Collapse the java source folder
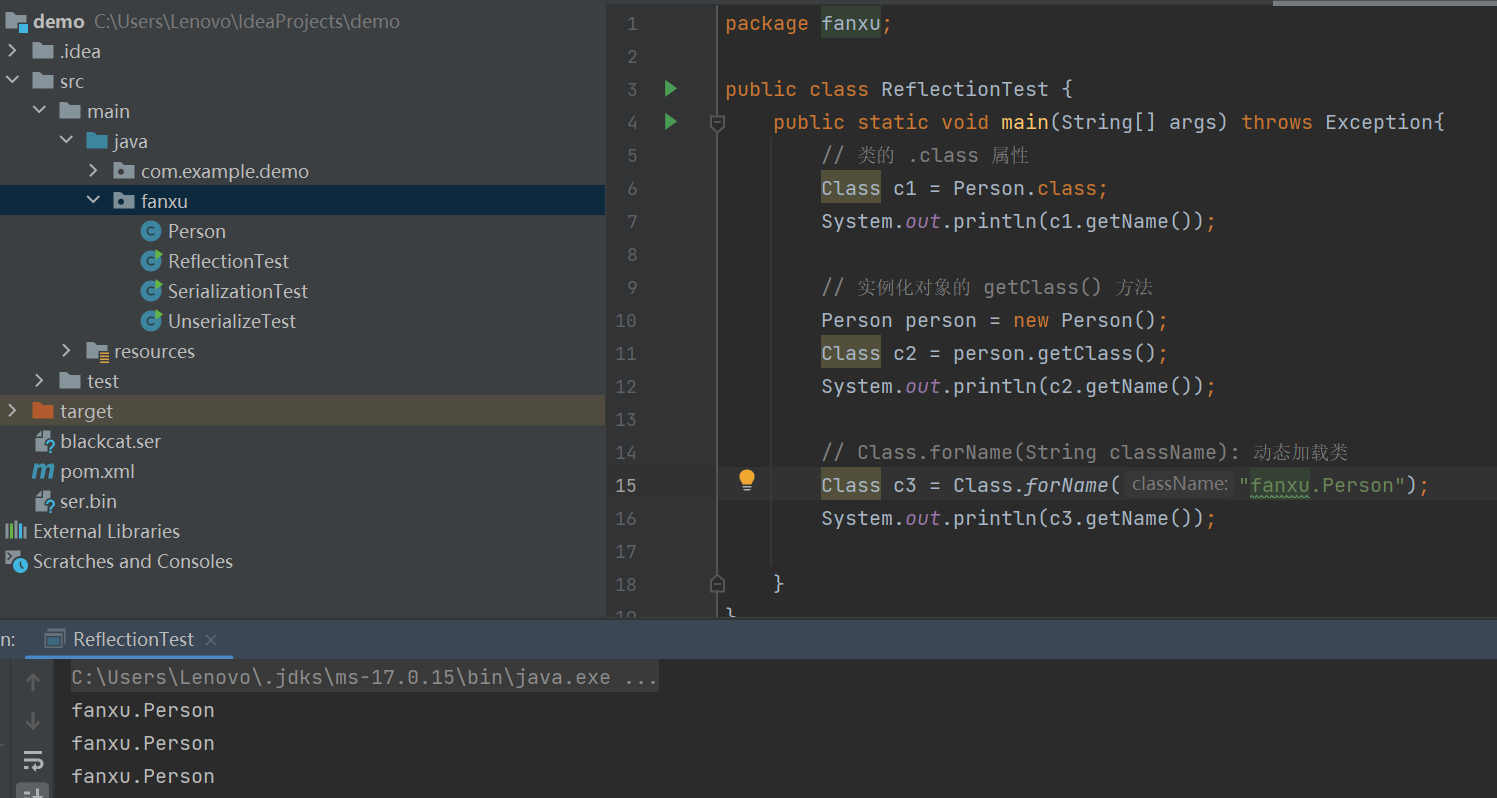Screen dimensions: 1497x798 [66, 141]
